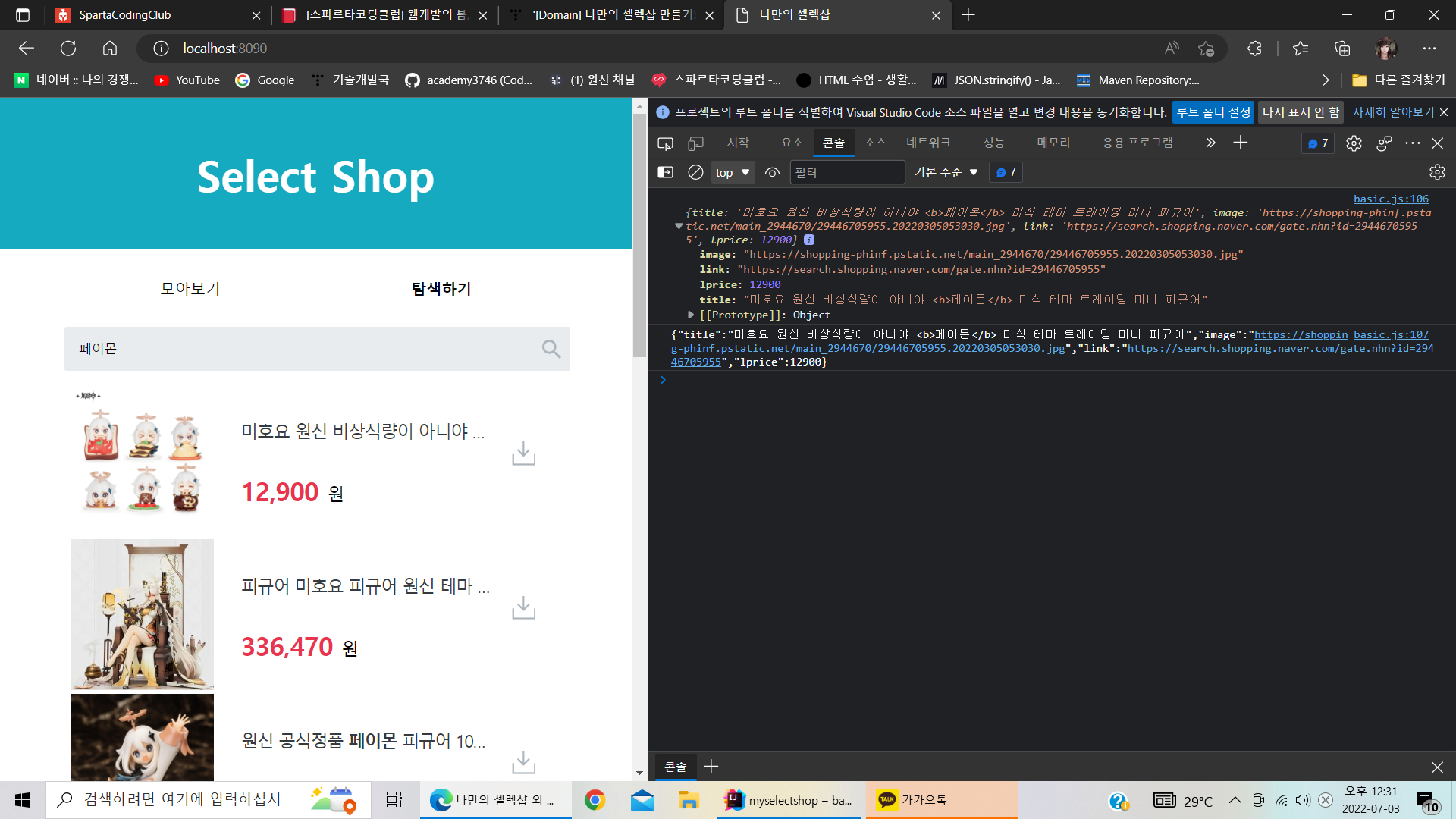Open the top context dropdown
Viewport: 1456px width, 819px height.
point(733,172)
